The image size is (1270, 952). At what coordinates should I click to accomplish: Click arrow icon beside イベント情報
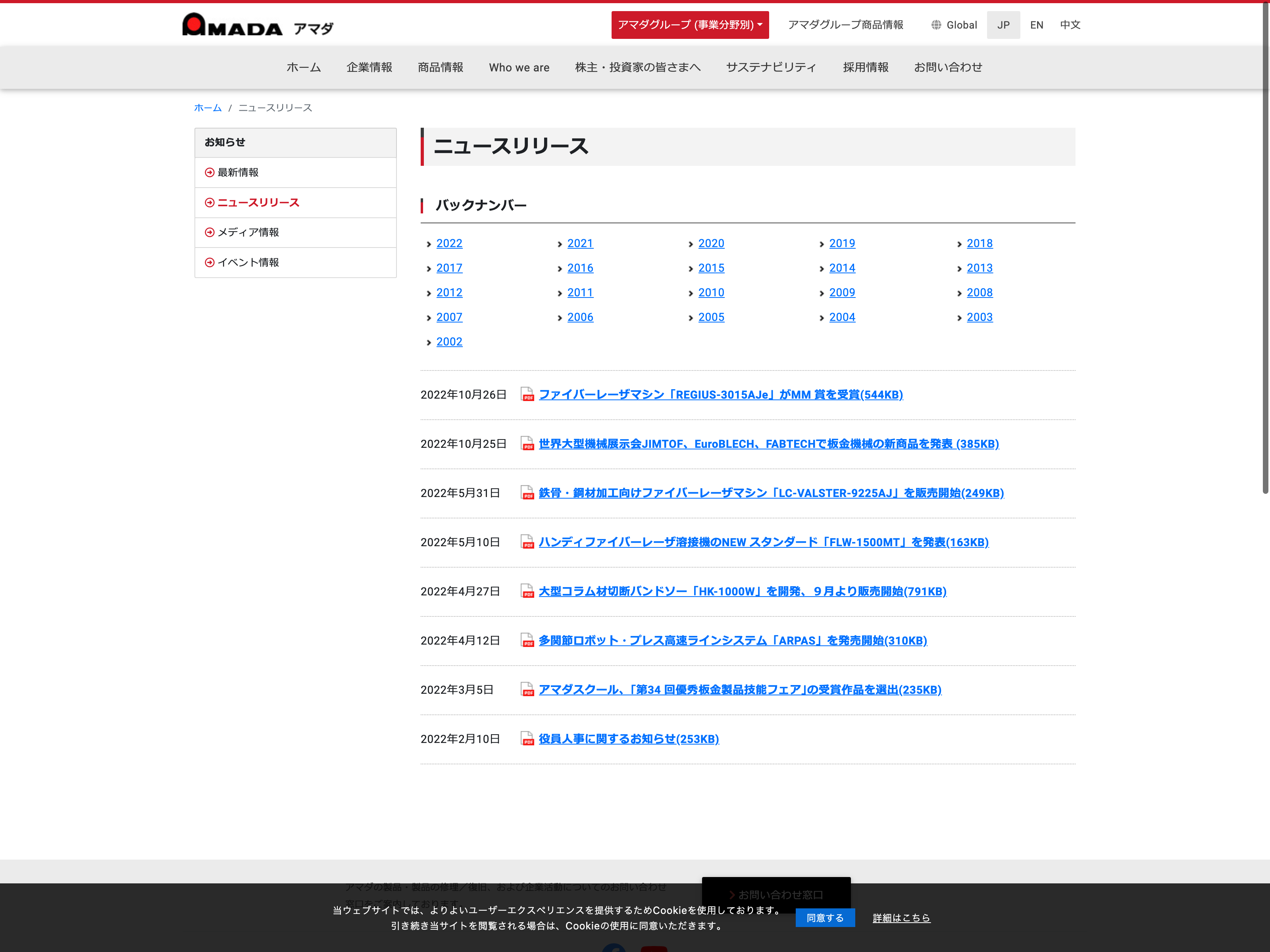coord(210,262)
